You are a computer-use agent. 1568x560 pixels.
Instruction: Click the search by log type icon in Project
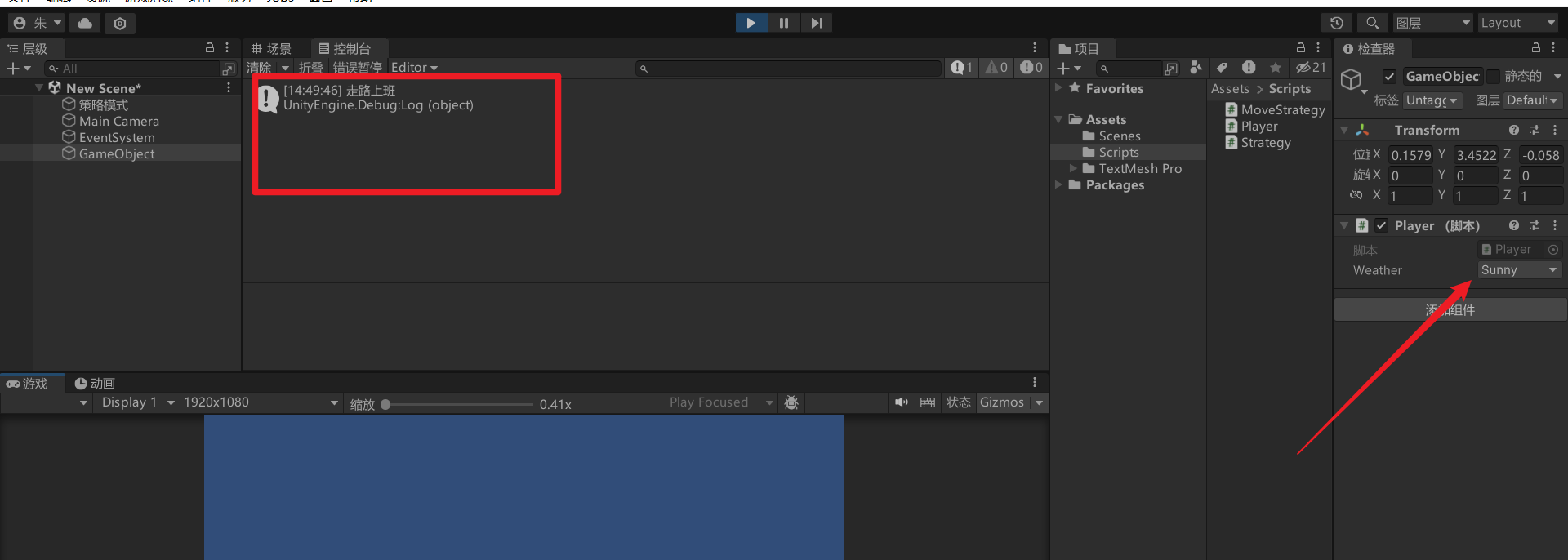[1249, 68]
